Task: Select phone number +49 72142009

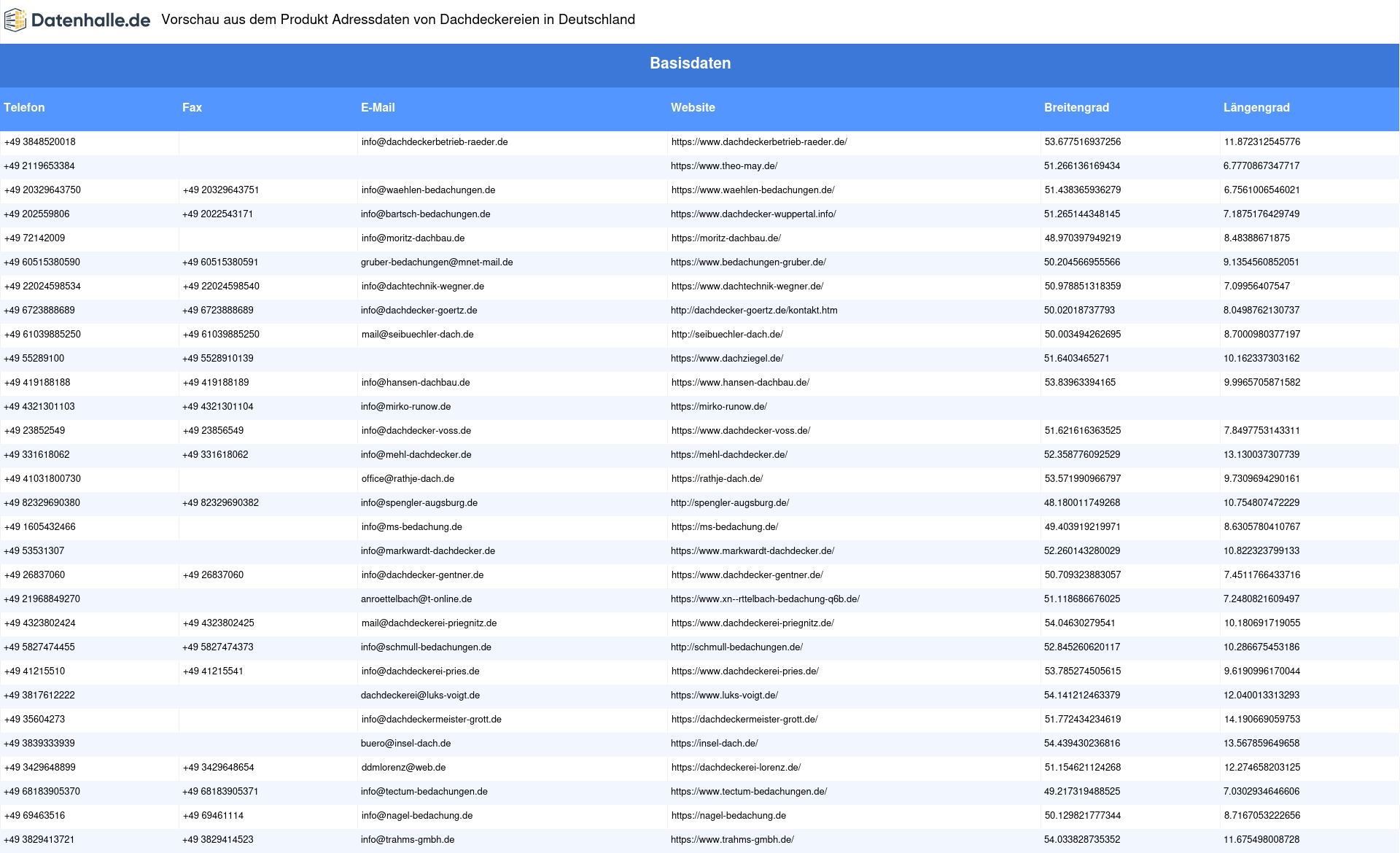Action: coord(34,238)
